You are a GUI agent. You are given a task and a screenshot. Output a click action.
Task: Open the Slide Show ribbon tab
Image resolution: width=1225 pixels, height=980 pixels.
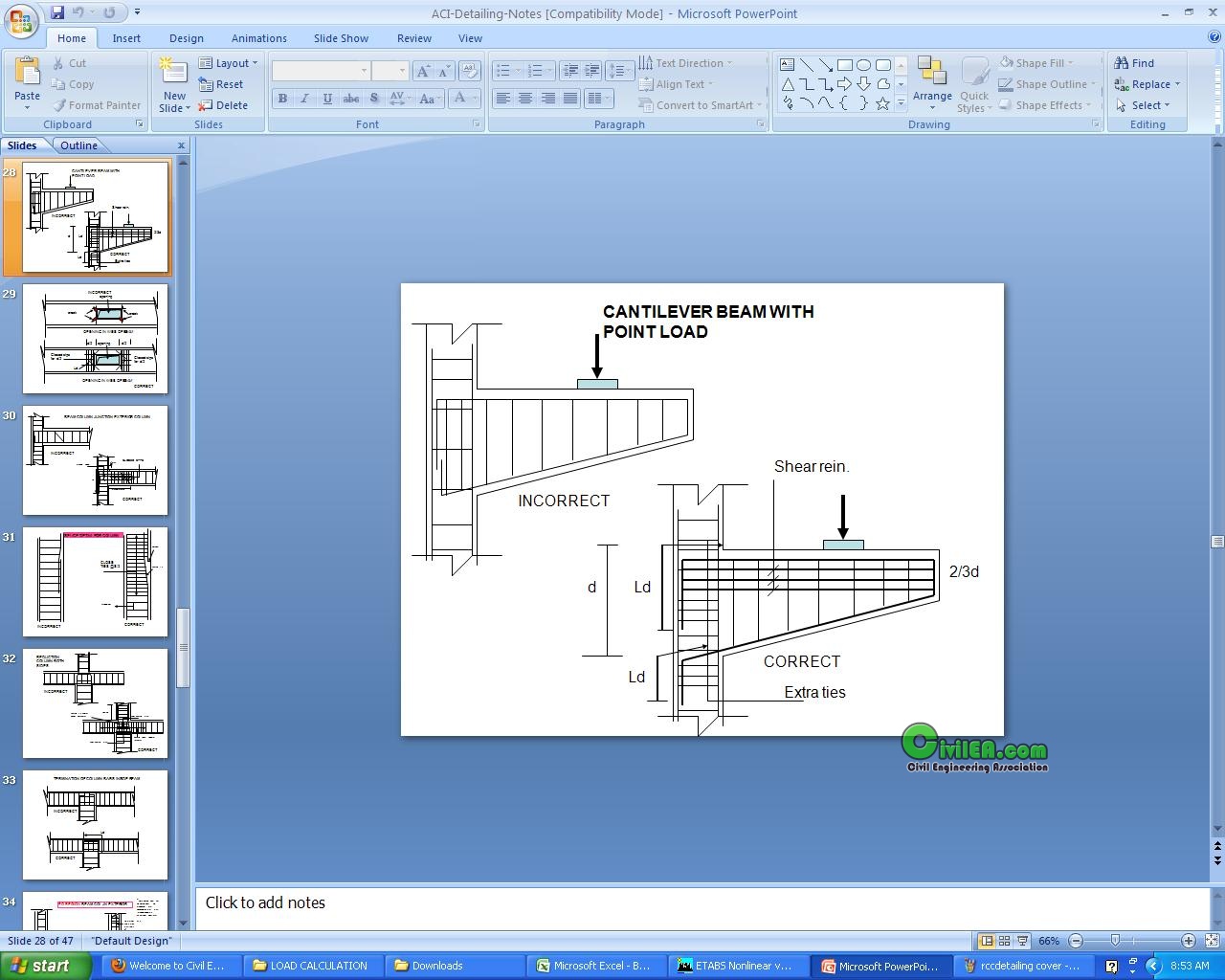pyautogui.click(x=341, y=38)
